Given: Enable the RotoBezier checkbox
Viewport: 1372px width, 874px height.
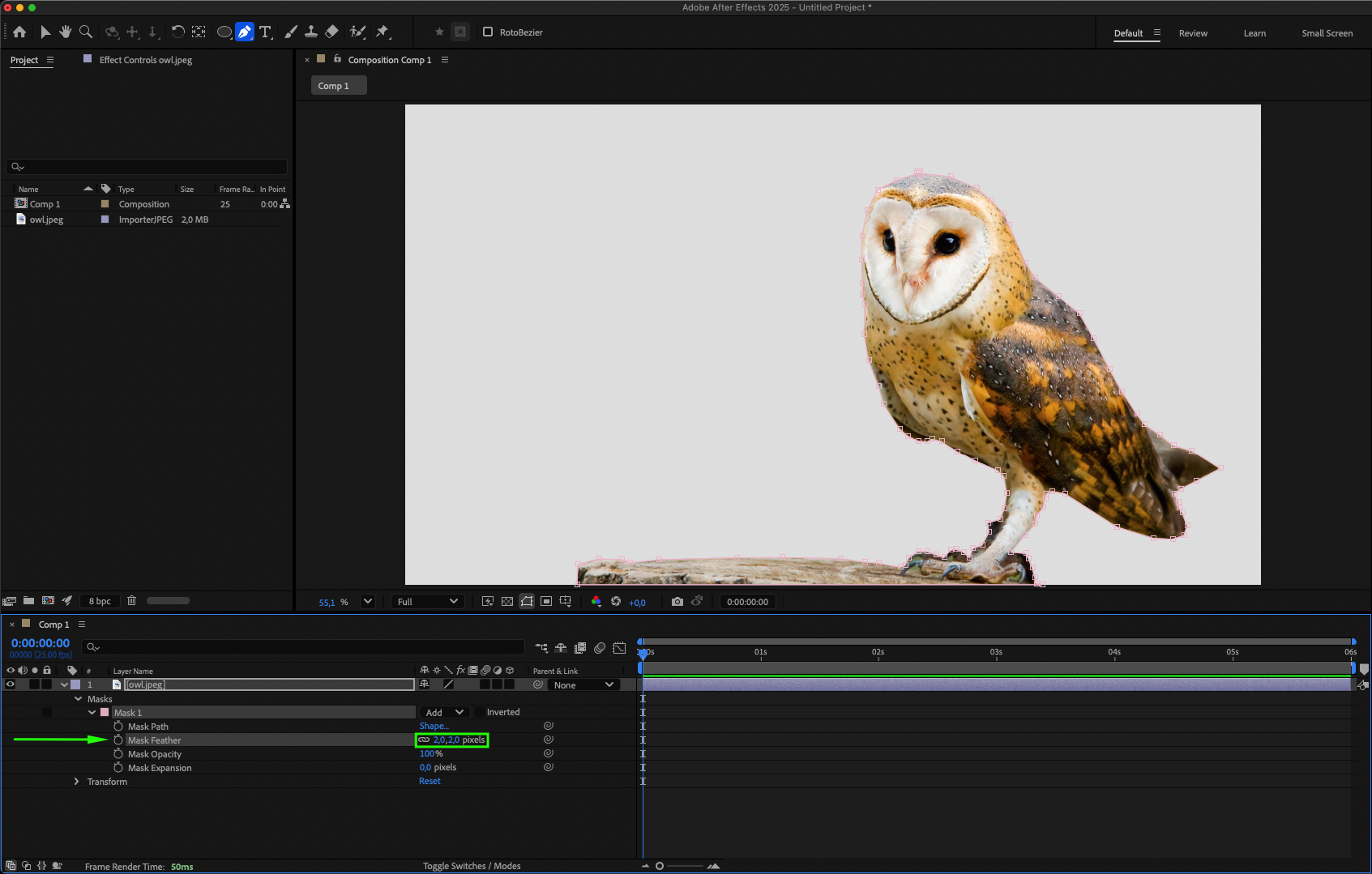Looking at the screenshot, I should pos(488,32).
